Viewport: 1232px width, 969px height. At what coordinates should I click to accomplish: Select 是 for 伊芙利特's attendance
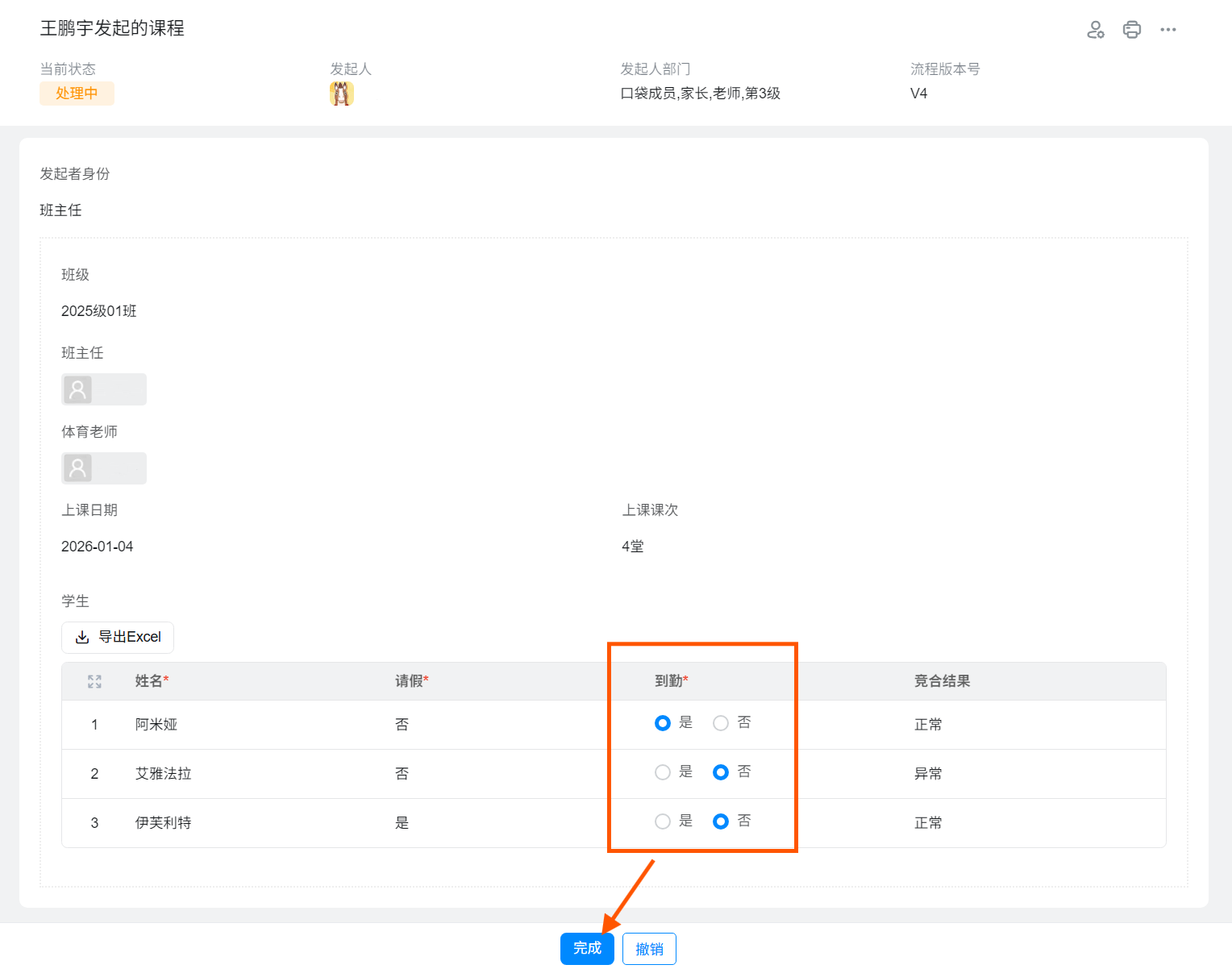click(x=663, y=821)
